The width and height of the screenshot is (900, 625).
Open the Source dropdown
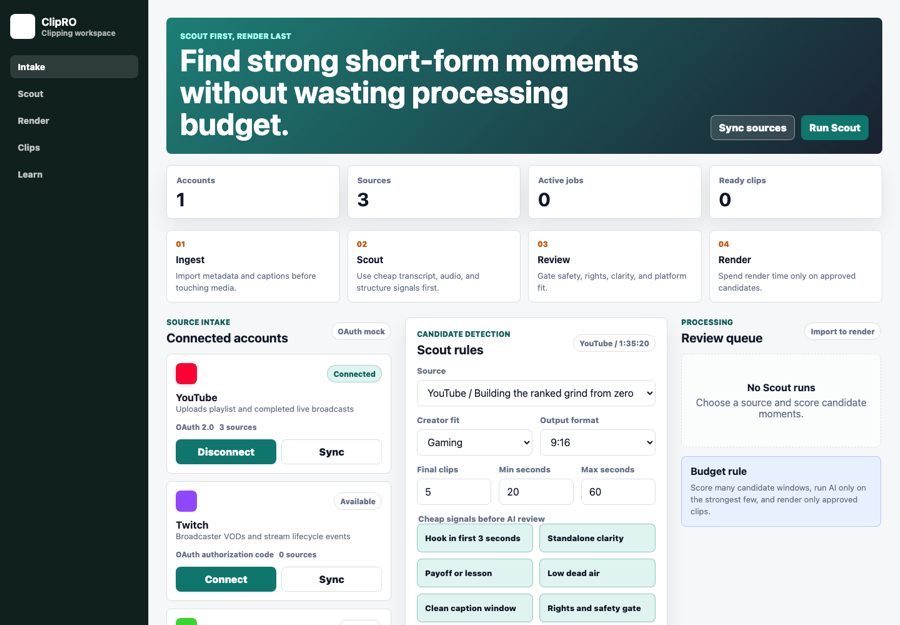coord(536,393)
